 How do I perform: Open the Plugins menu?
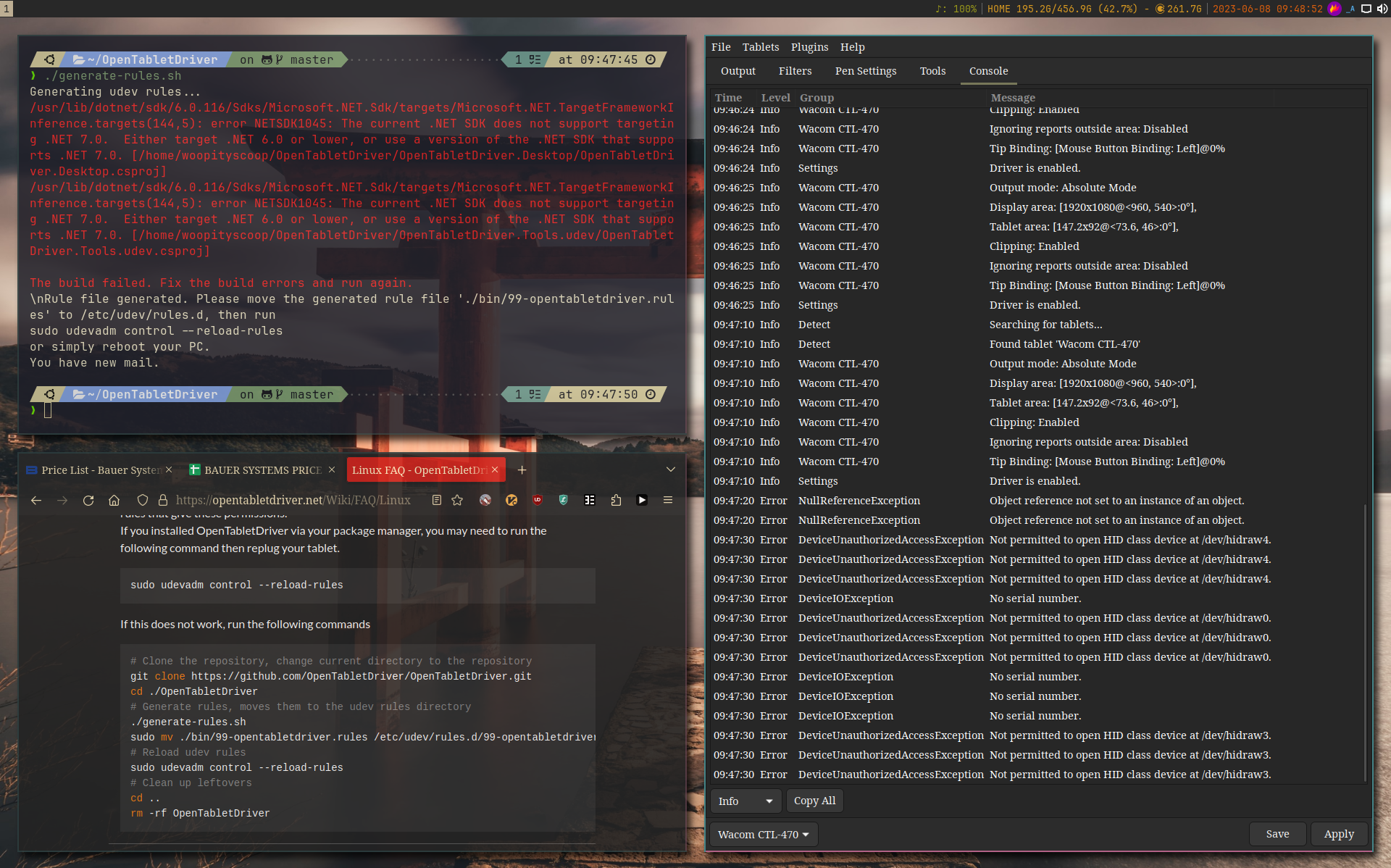[809, 46]
